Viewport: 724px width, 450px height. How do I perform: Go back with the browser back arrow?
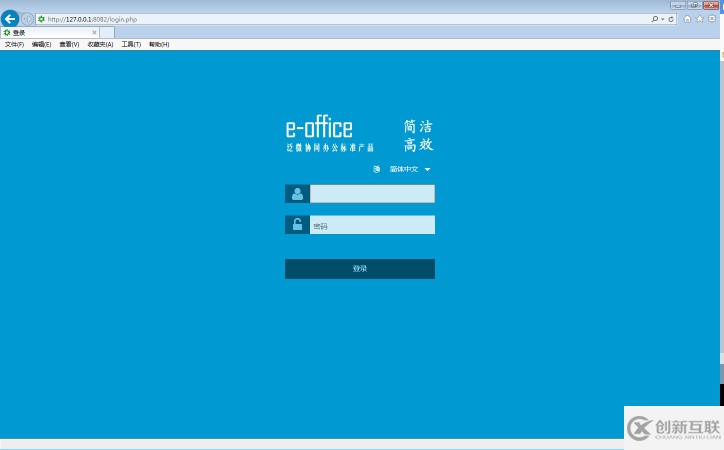click(x=10, y=19)
